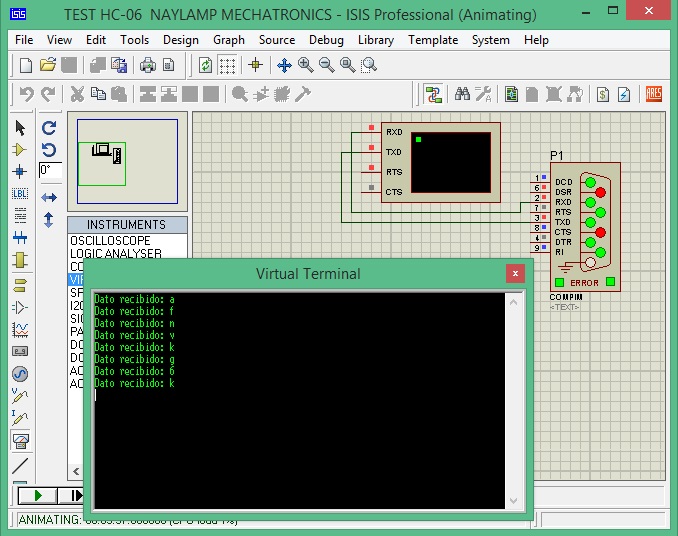Click the COMPIM P1 serial port component

585,227
